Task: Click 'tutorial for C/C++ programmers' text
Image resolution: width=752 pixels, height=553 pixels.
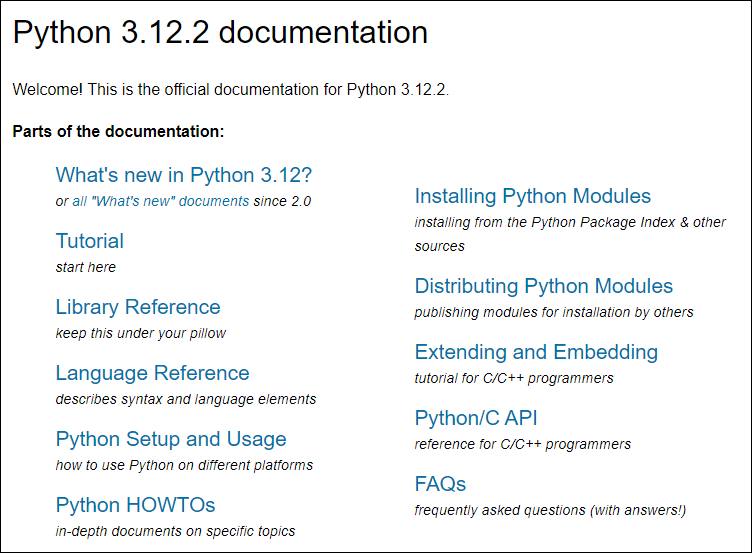Action: click(x=514, y=378)
